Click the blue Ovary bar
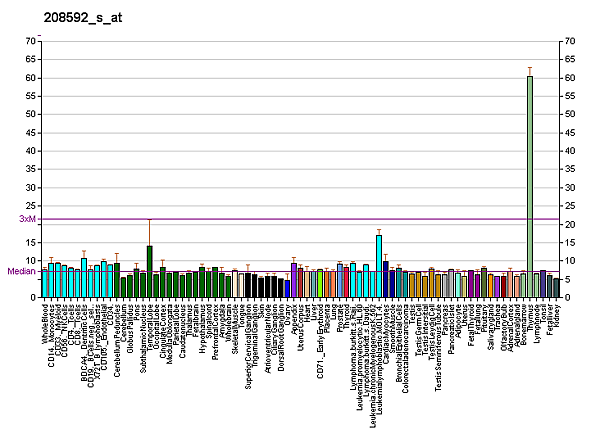The height and width of the screenshot is (434, 600). pyautogui.click(x=287, y=288)
